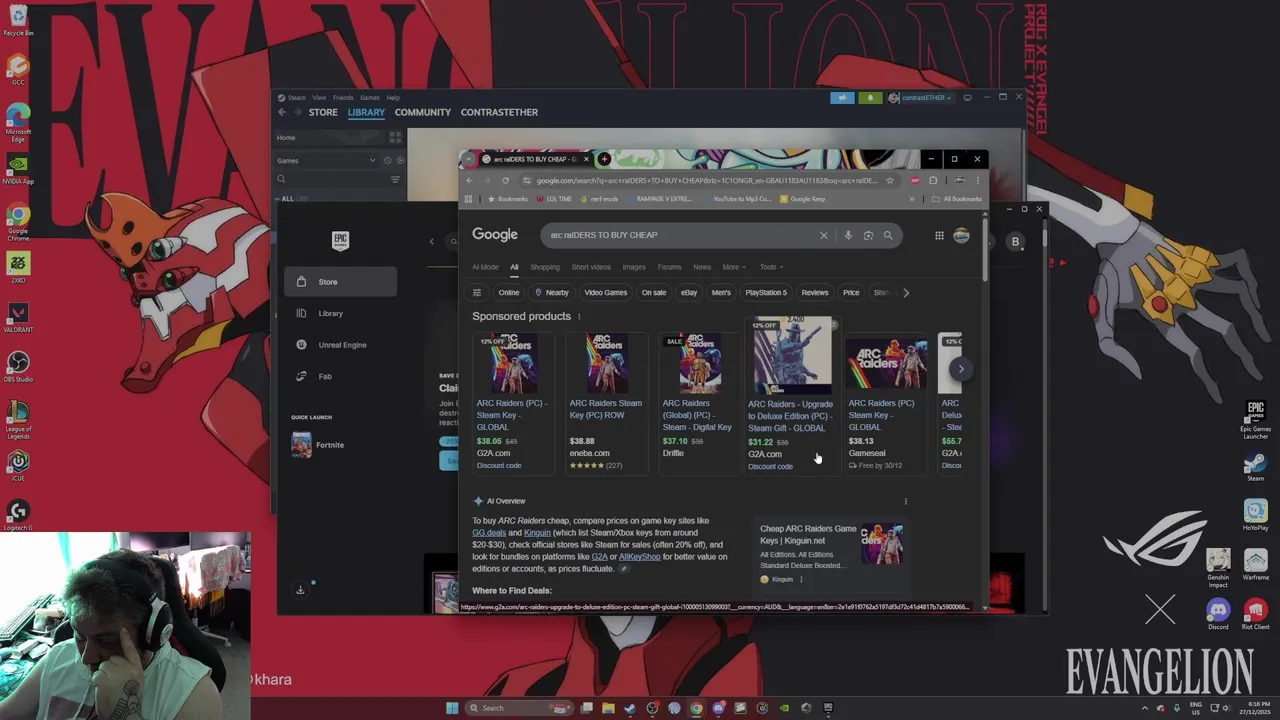Apply the eBay filter chip

(689, 293)
